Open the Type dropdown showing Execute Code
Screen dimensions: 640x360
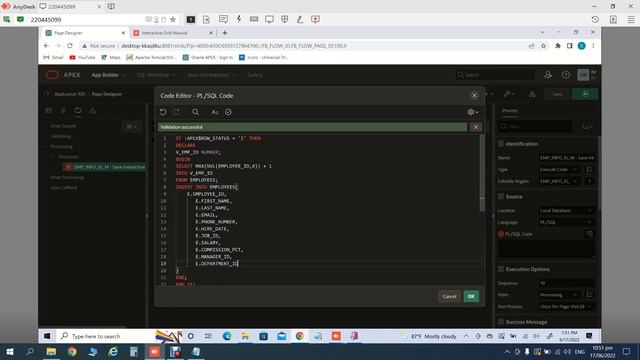[558, 169]
